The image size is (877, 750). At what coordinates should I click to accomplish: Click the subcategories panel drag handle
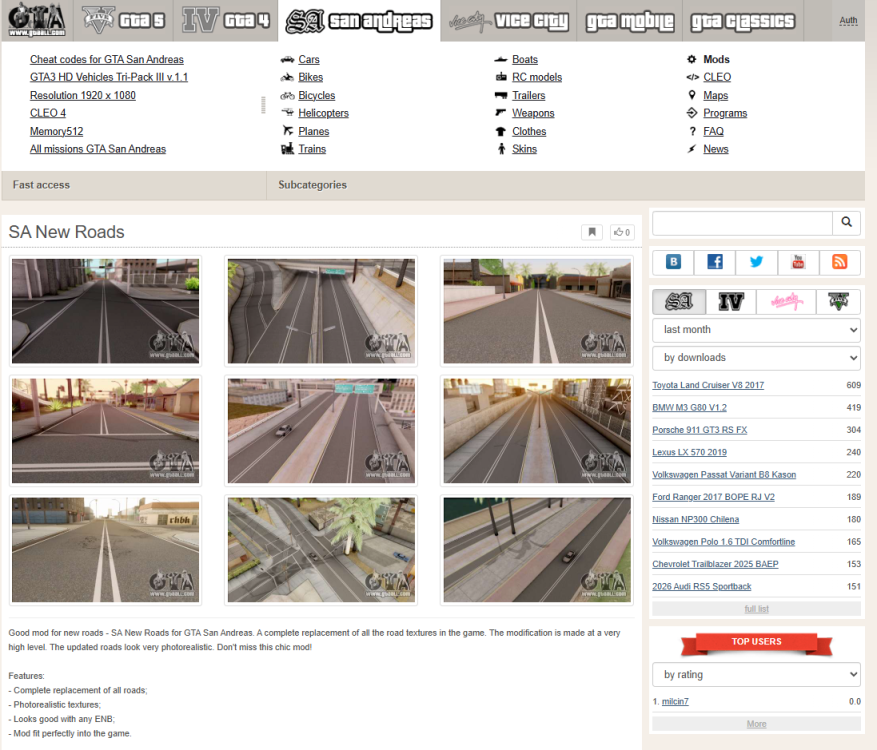click(x=263, y=105)
